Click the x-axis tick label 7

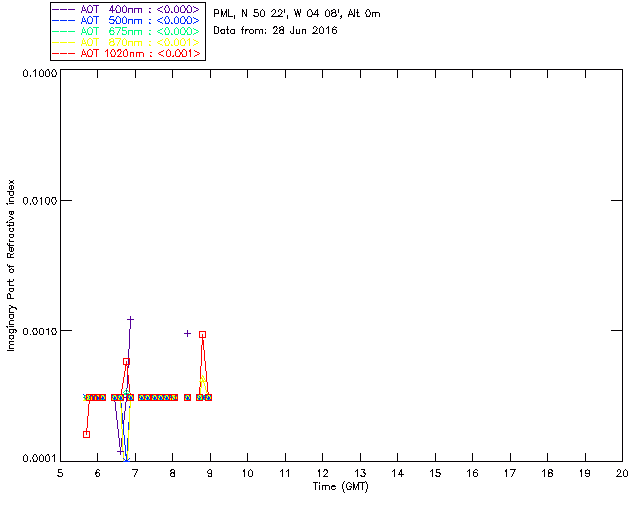135,473
